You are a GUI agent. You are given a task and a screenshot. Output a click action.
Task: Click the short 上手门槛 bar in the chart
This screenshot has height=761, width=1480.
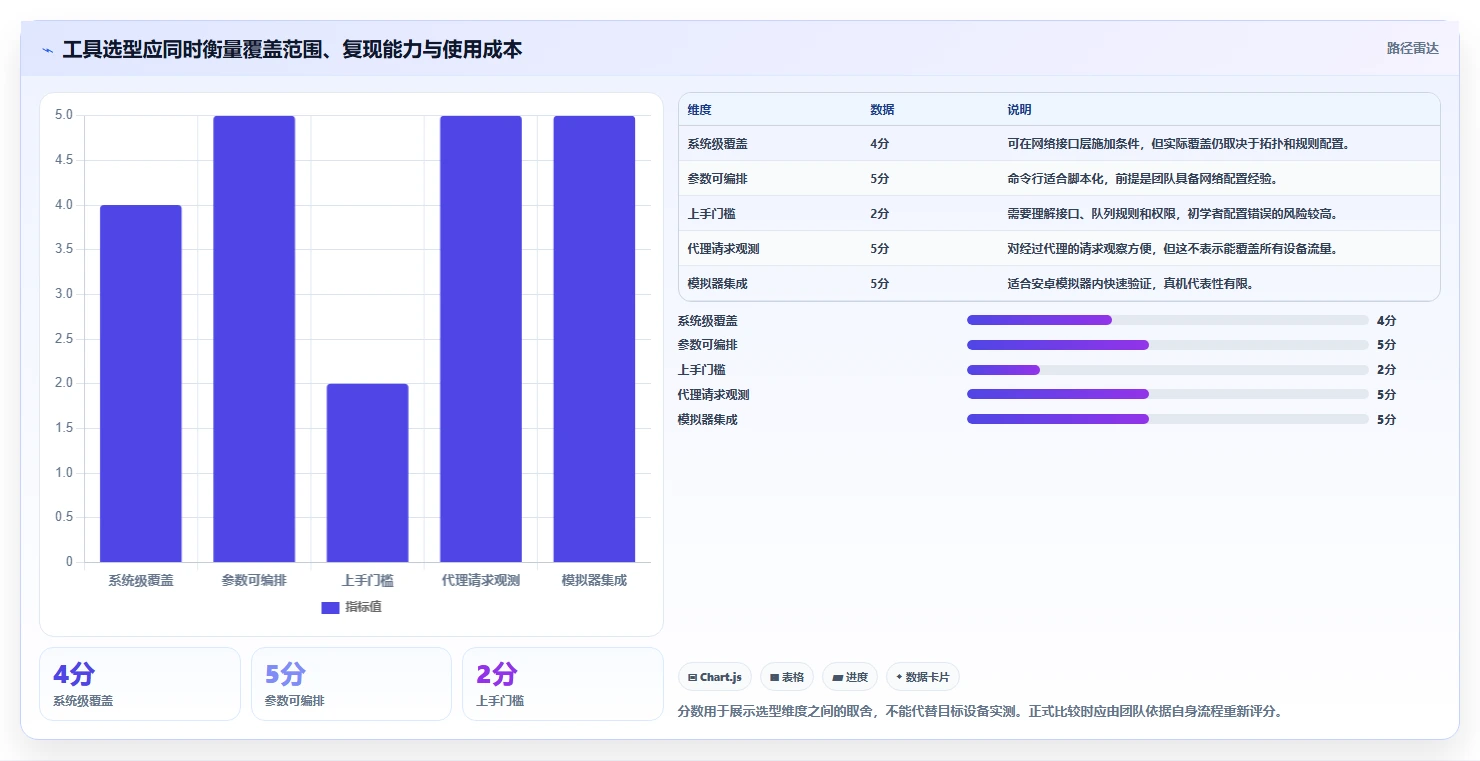367,473
